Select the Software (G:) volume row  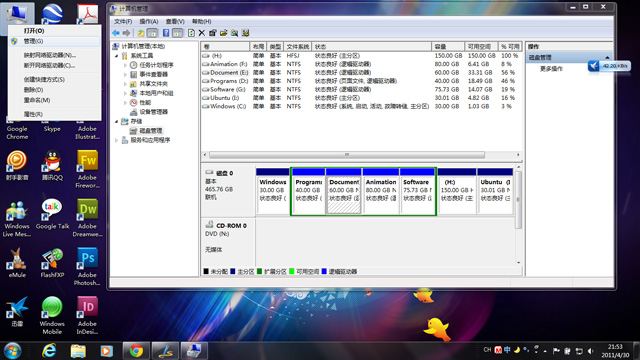(361, 89)
